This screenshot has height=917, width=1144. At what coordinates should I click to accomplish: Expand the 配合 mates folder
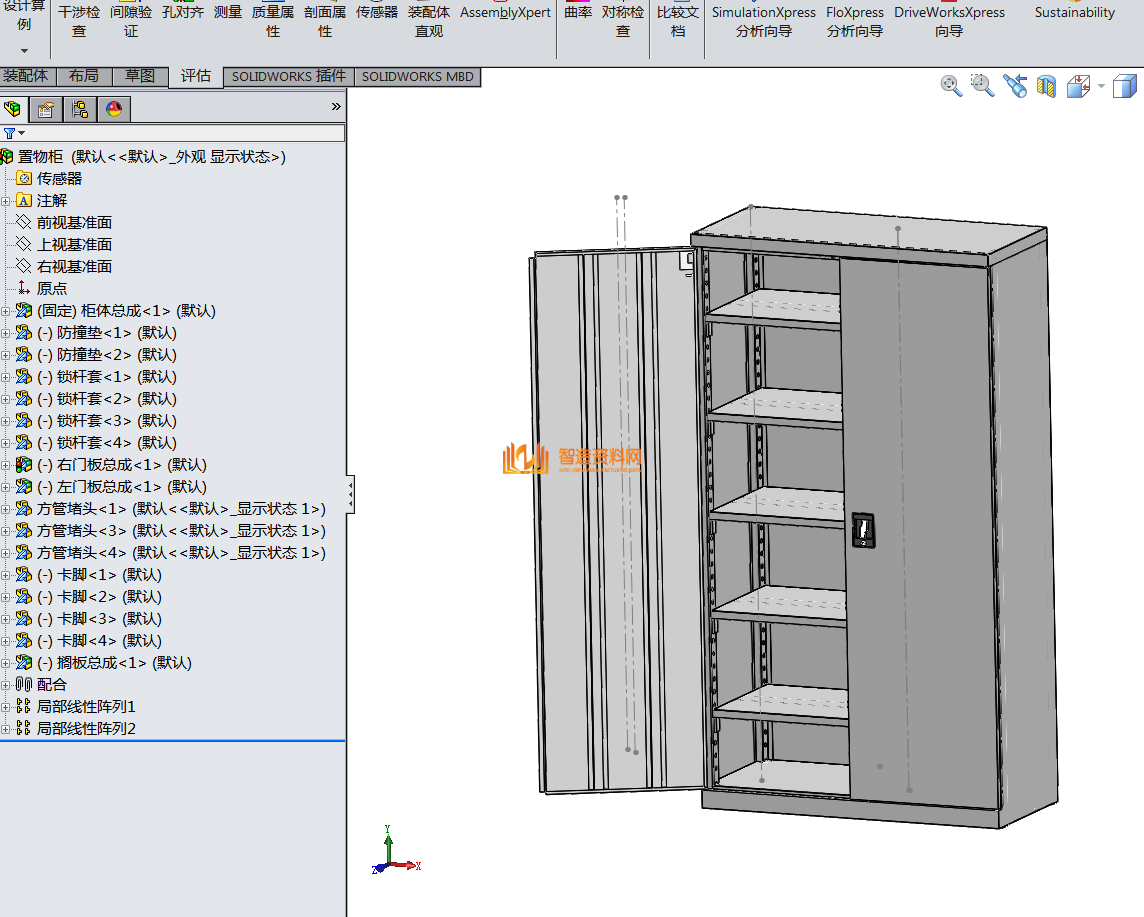pos(6,685)
